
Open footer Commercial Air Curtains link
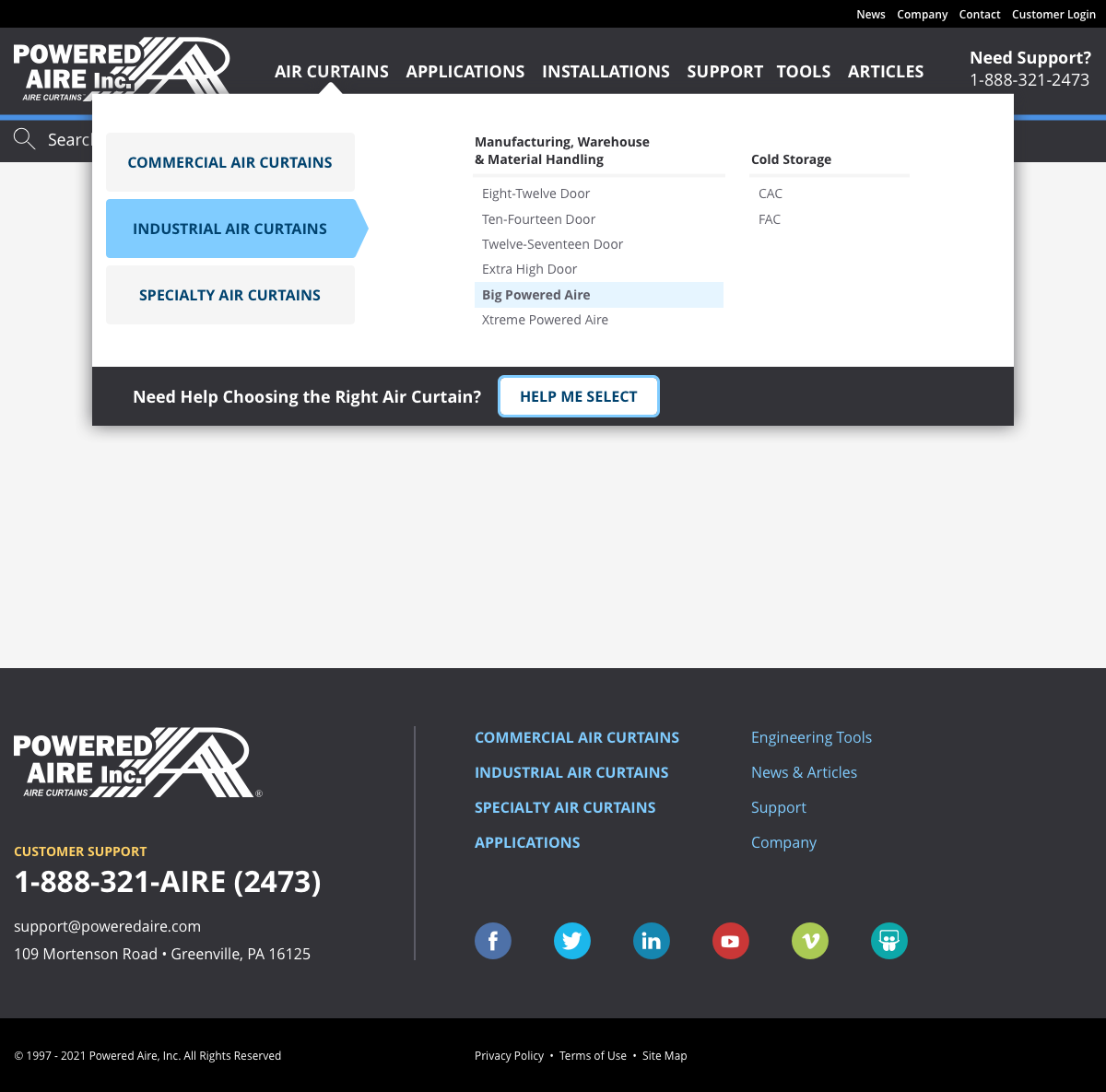pyautogui.click(x=577, y=737)
